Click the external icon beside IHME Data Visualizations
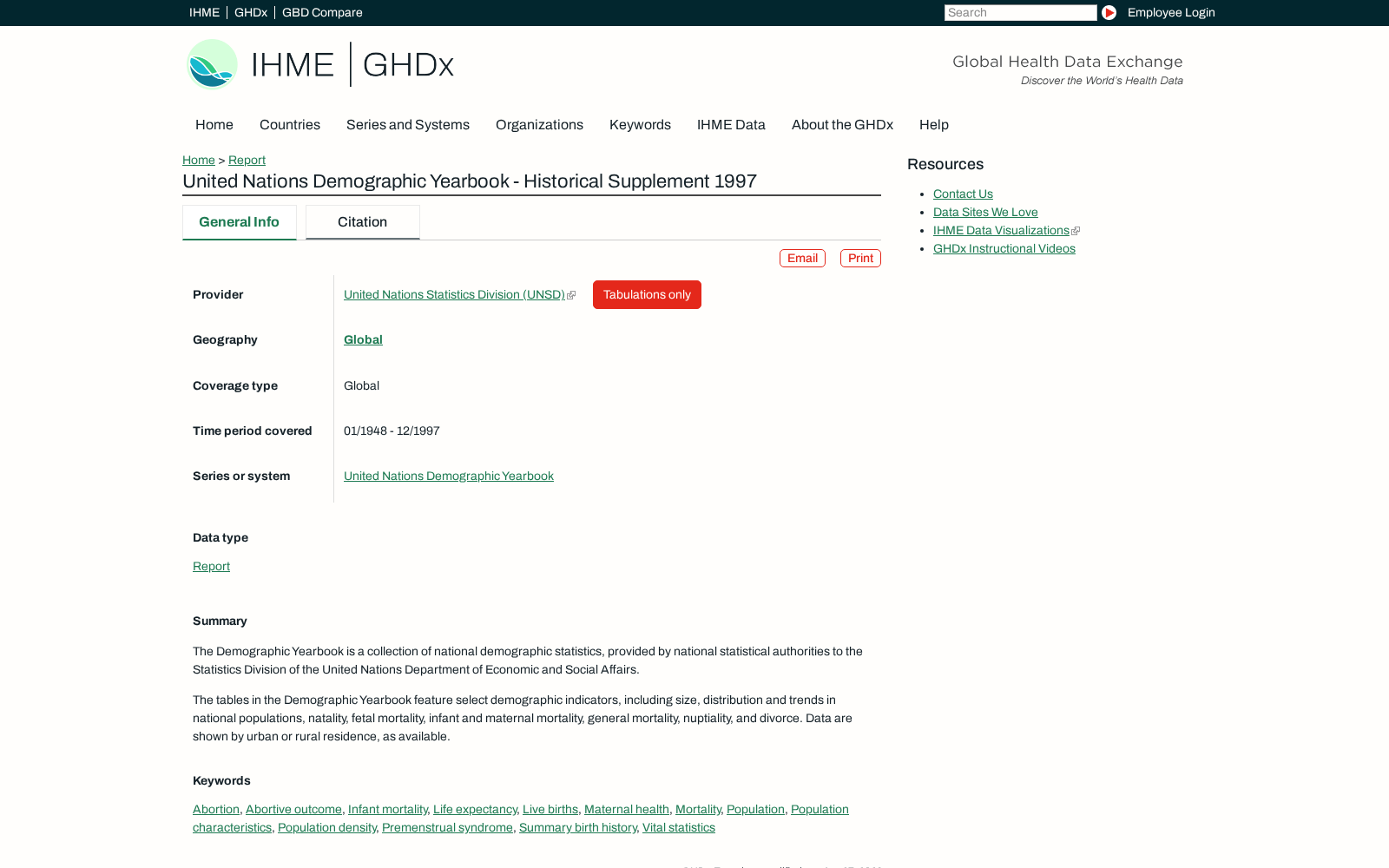This screenshot has height=868, width=1389. (1076, 231)
